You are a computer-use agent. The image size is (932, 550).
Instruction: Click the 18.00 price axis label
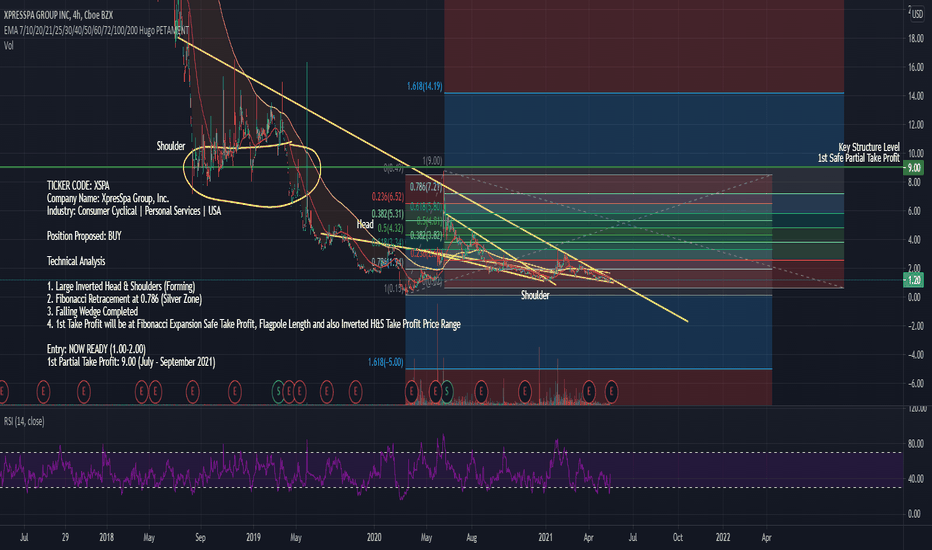click(x=915, y=38)
